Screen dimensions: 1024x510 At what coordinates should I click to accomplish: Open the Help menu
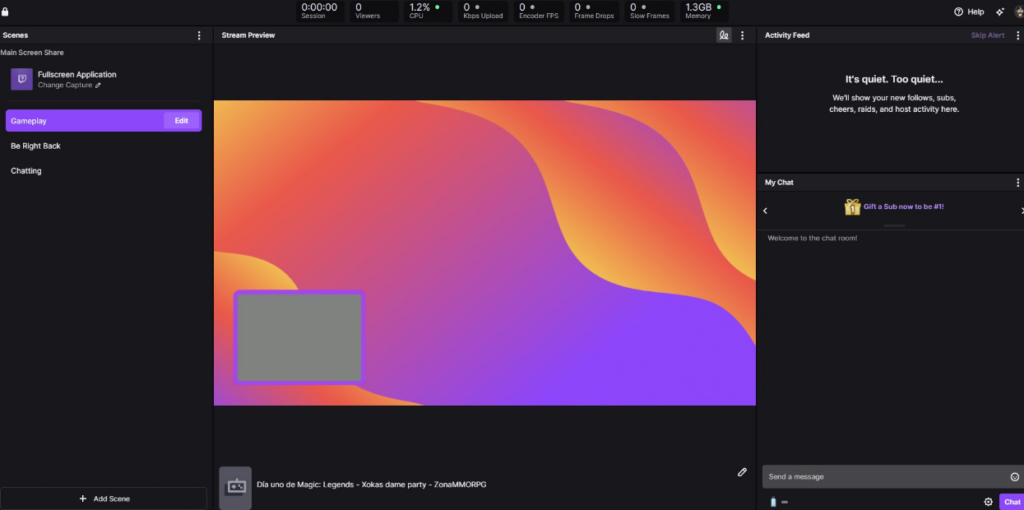coord(969,12)
